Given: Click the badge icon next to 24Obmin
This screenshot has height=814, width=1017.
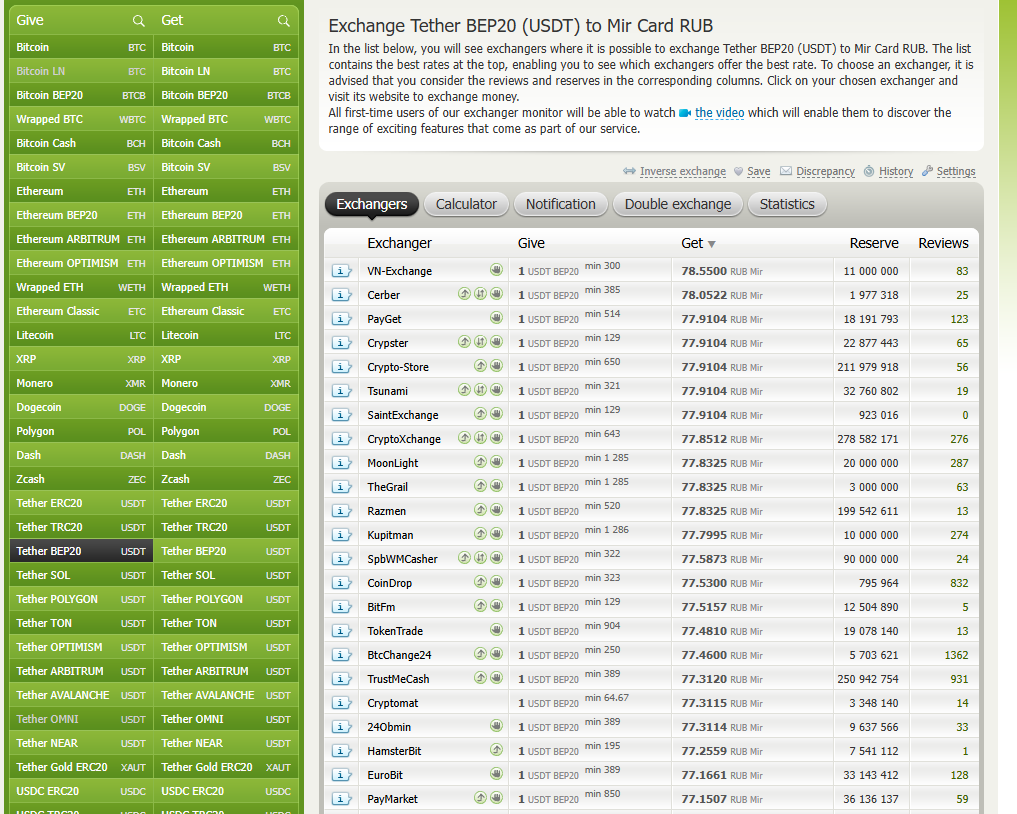Looking at the screenshot, I should (x=496, y=726).
